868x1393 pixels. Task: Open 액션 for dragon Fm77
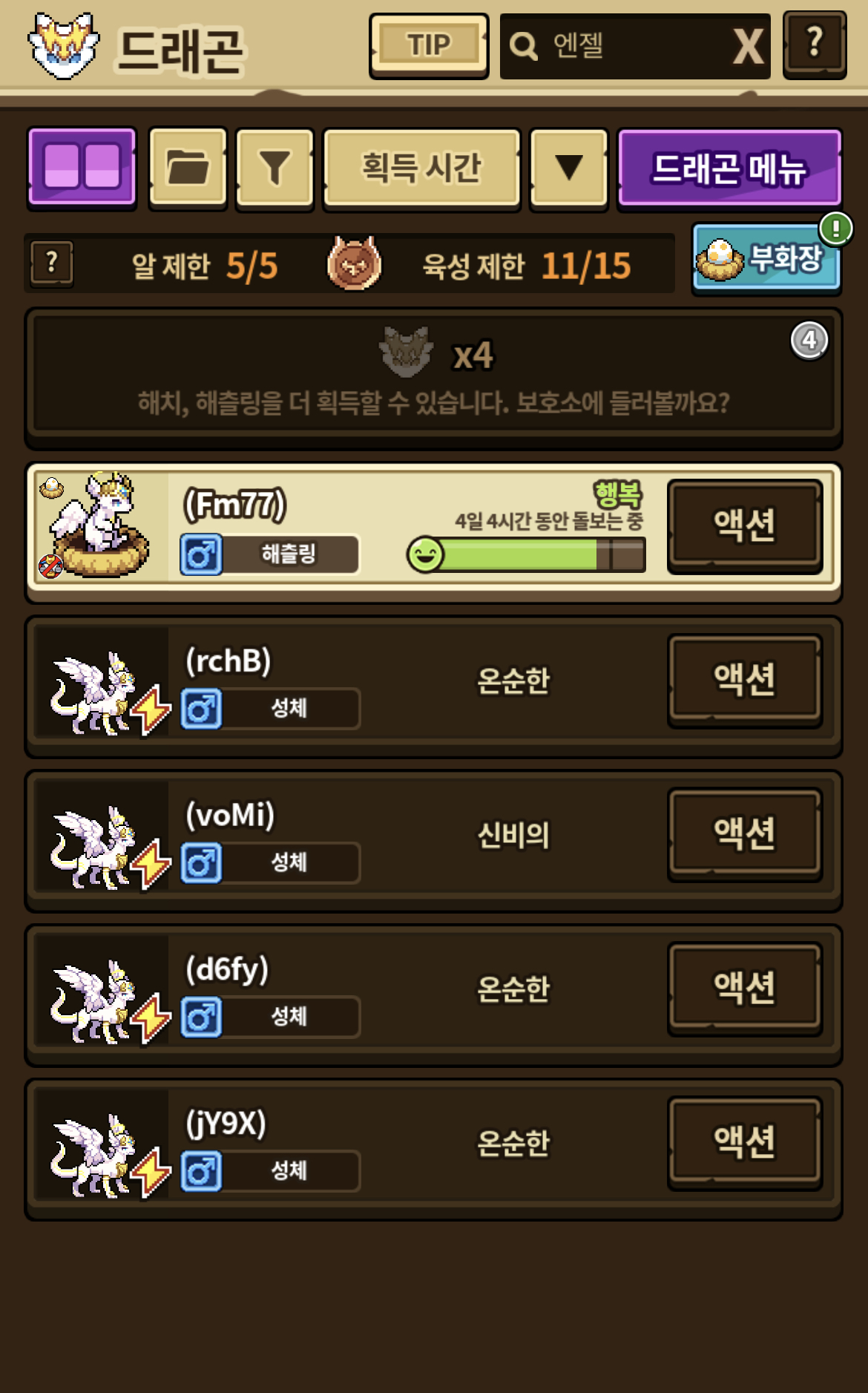pos(745,525)
